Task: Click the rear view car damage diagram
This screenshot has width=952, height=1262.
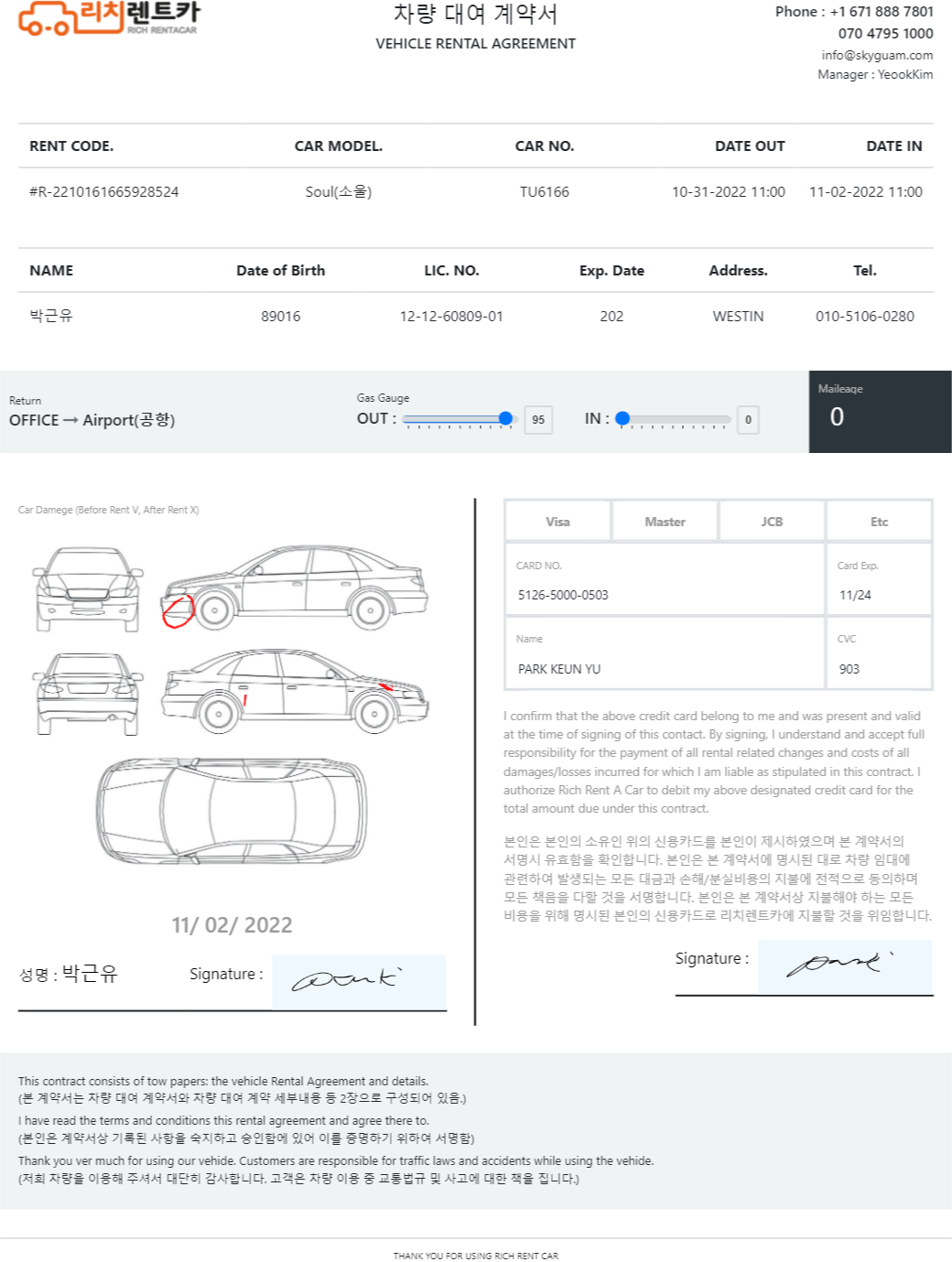Action: coord(88,694)
